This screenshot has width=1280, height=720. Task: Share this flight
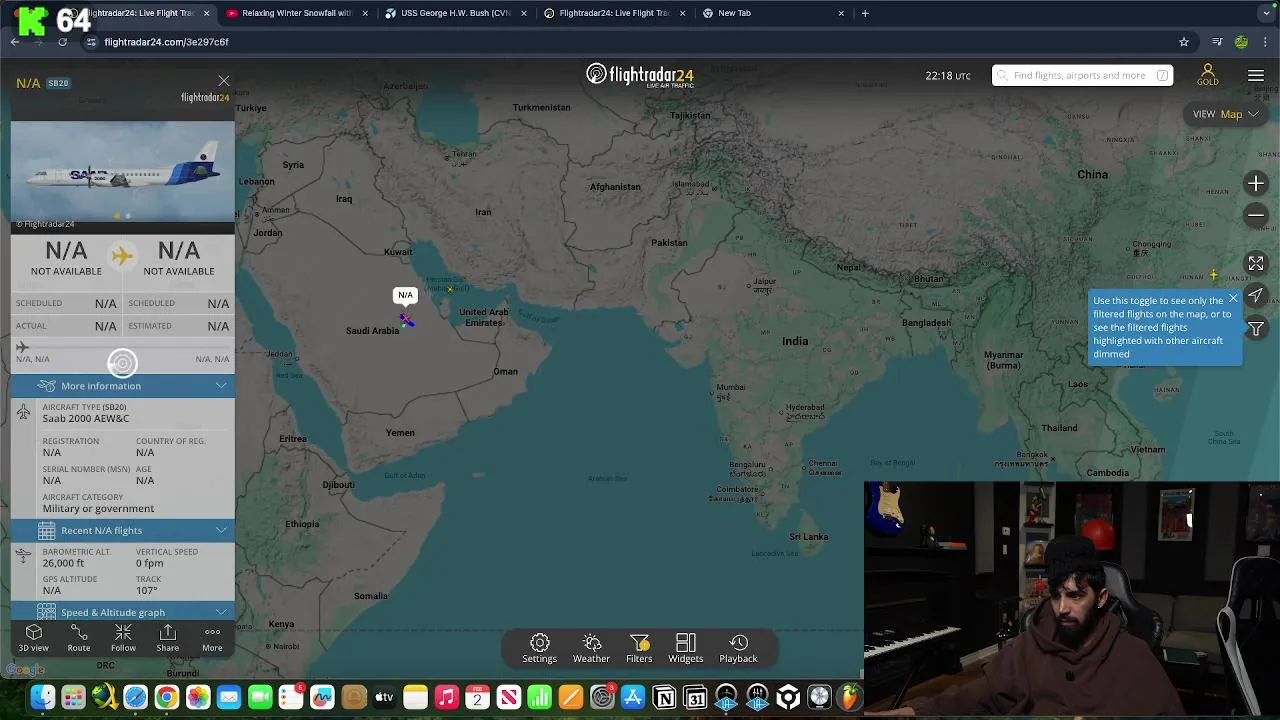pyautogui.click(x=168, y=638)
